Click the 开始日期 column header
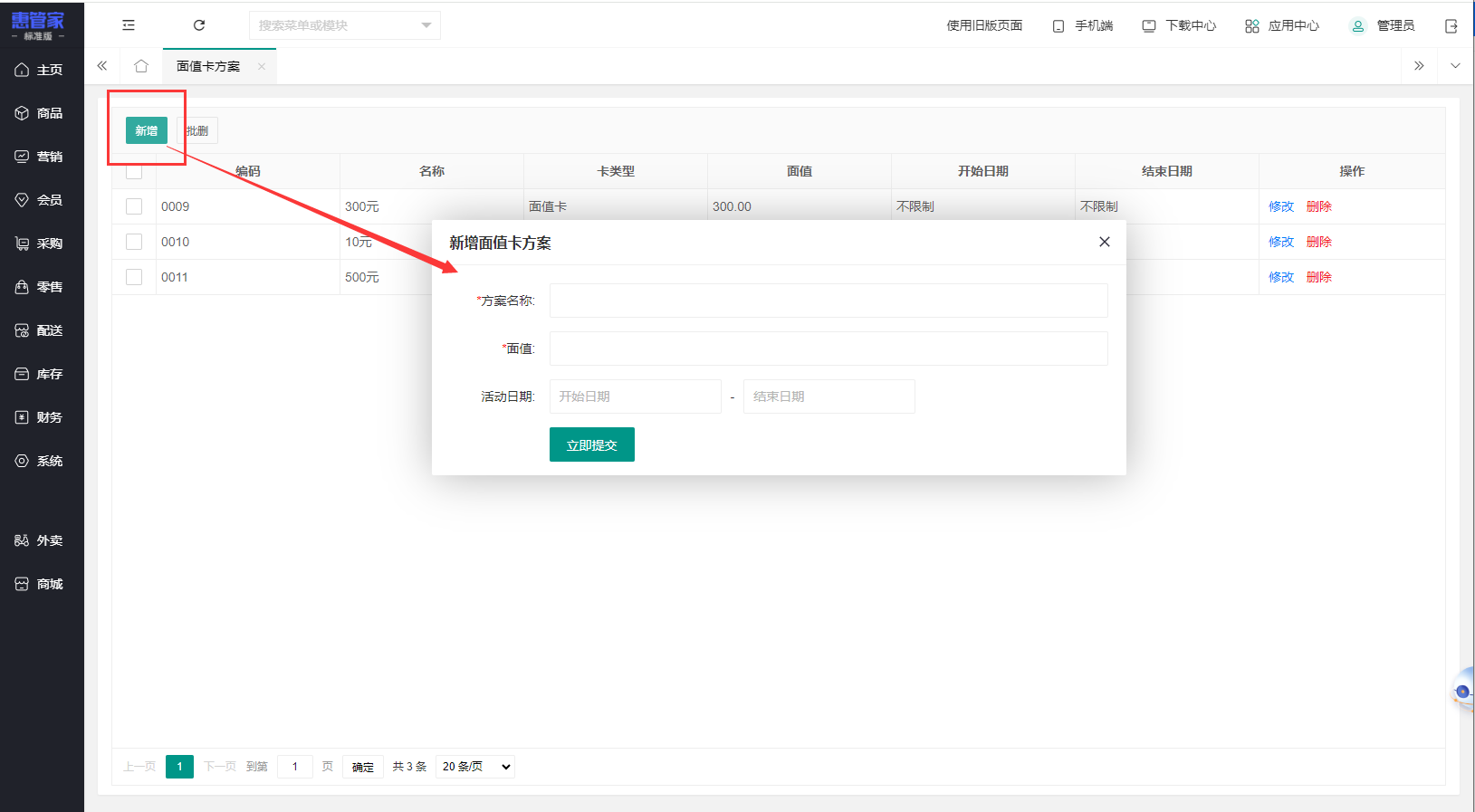The height and width of the screenshot is (812, 1475). point(983,171)
